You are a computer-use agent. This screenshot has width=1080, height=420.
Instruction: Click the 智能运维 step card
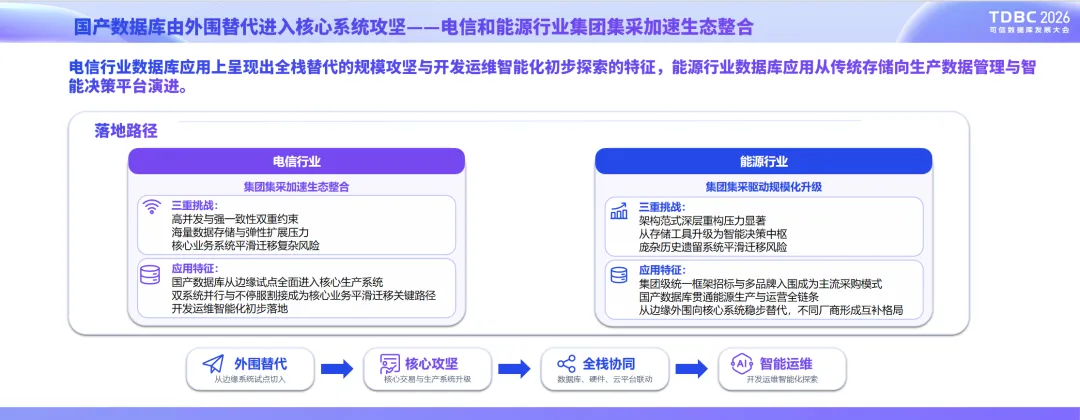point(782,369)
